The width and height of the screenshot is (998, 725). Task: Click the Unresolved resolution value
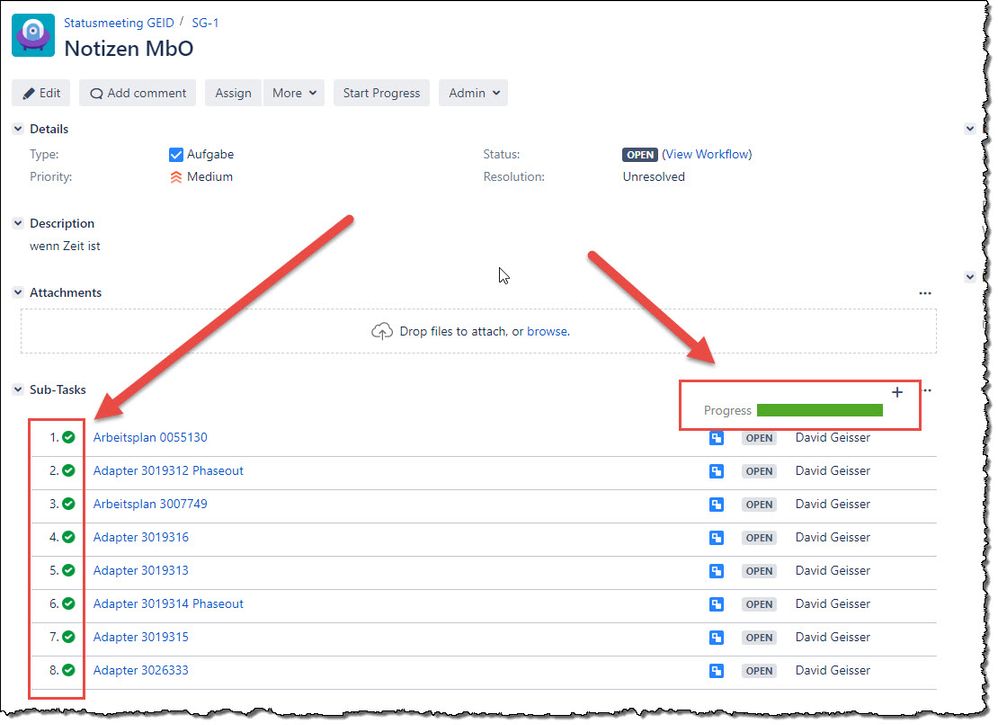[654, 177]
